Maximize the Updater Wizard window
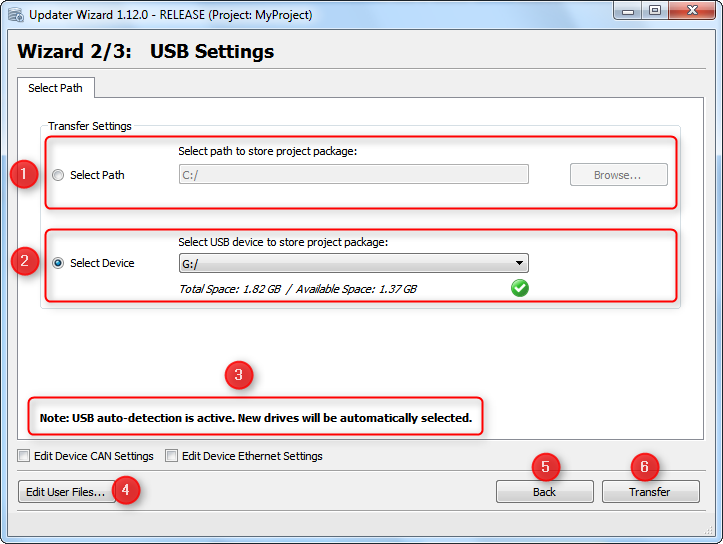Screen dimensions: 723x544 [x=655, y=11]
